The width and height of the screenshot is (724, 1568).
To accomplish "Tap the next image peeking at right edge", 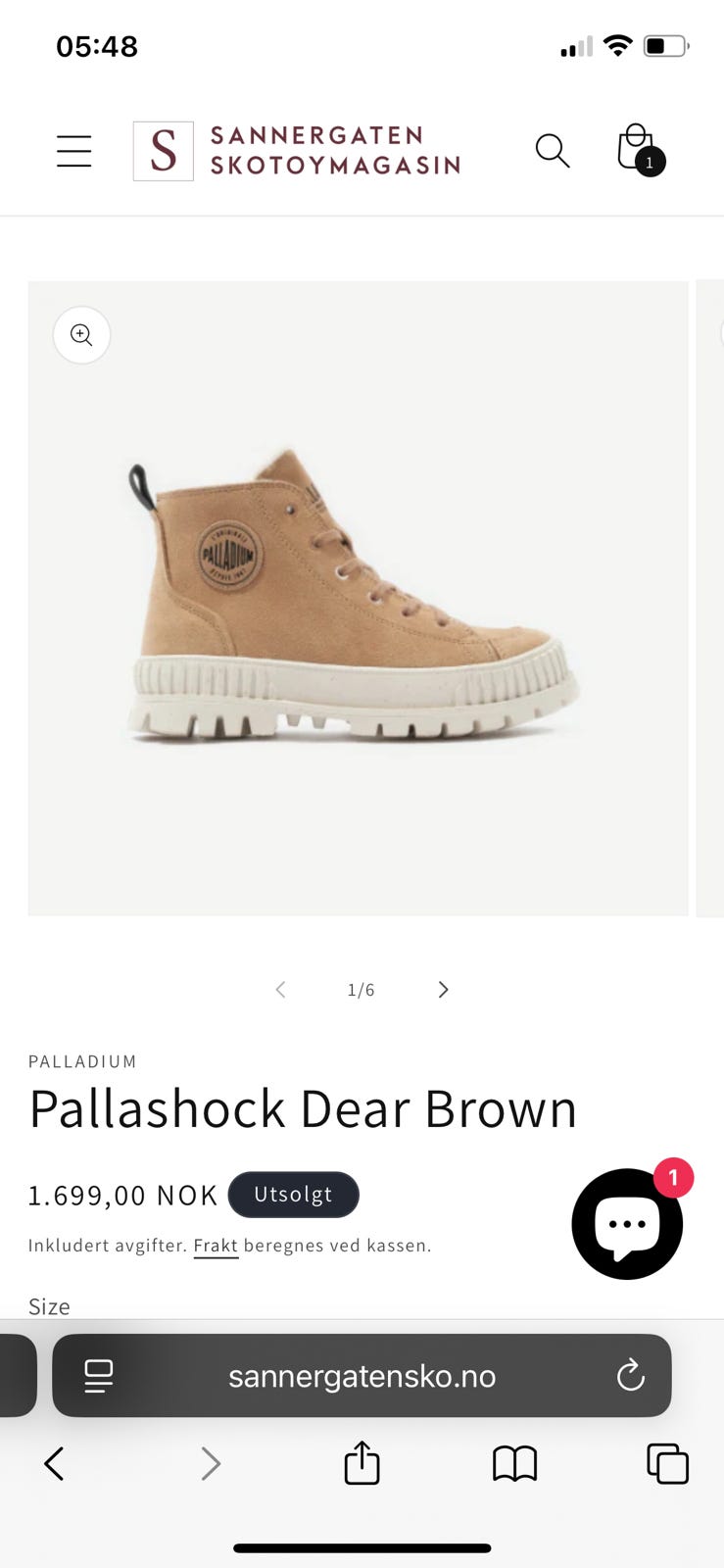I will (x=710, y=598).
